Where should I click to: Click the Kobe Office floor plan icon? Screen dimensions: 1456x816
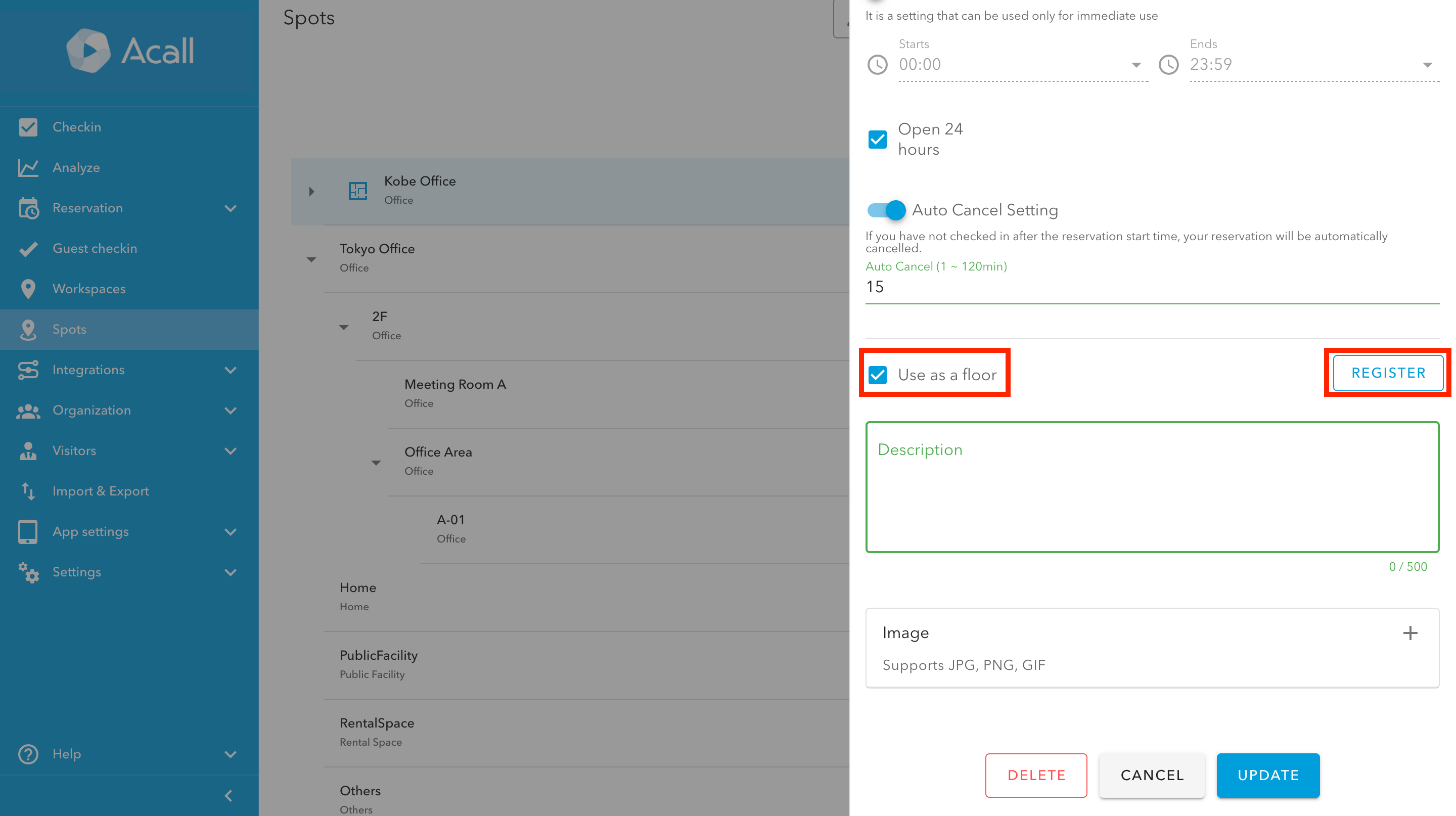pyautogui.click(x=358, y=191)
